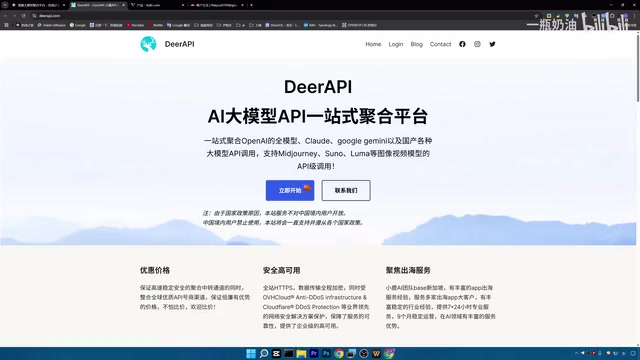
Task: Go forward with browser forward arrow
Action: pyautogui.click(x=14, y=16)
